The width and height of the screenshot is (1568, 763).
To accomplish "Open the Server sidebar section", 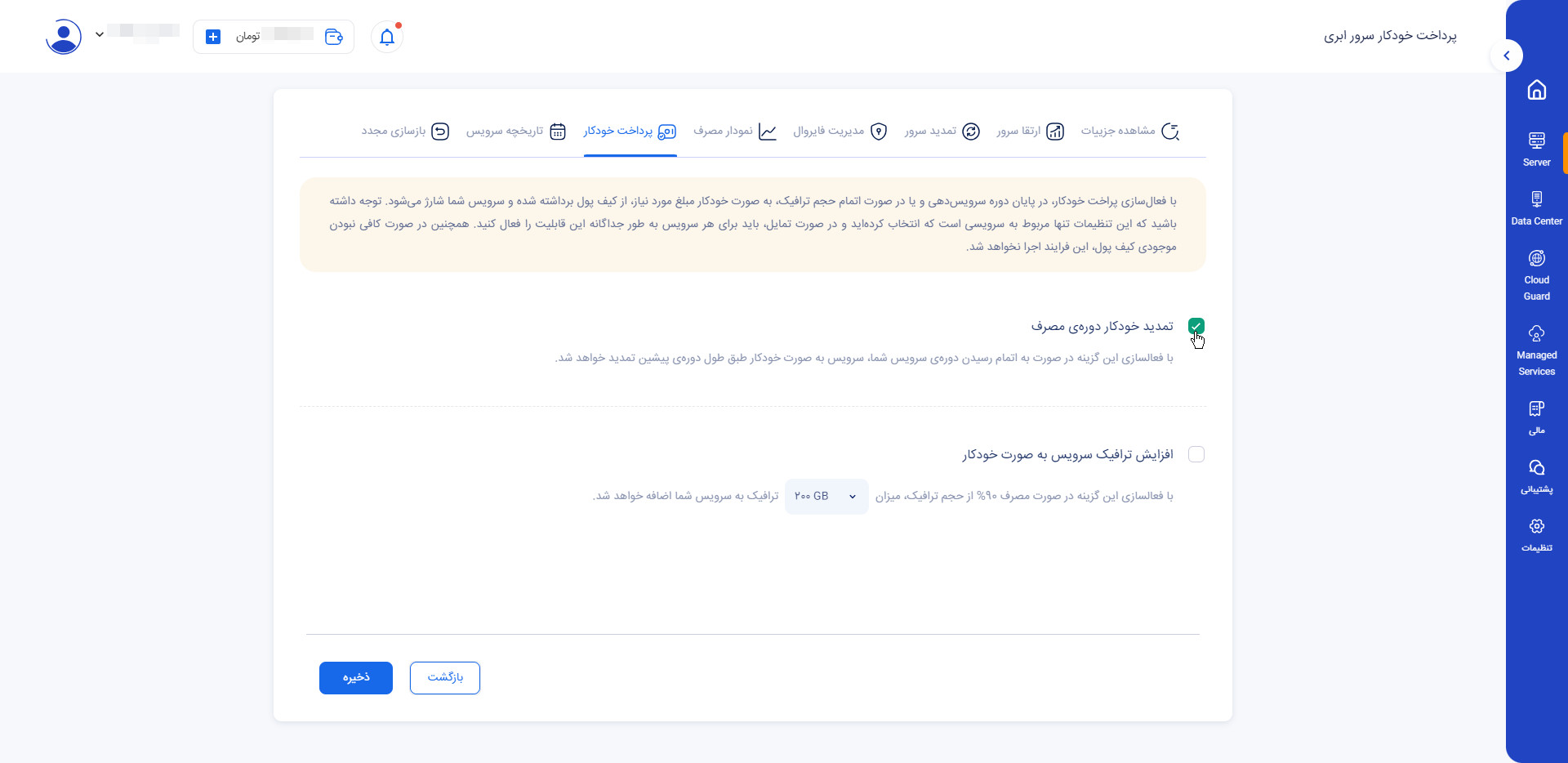I will tap(1536, 149).
